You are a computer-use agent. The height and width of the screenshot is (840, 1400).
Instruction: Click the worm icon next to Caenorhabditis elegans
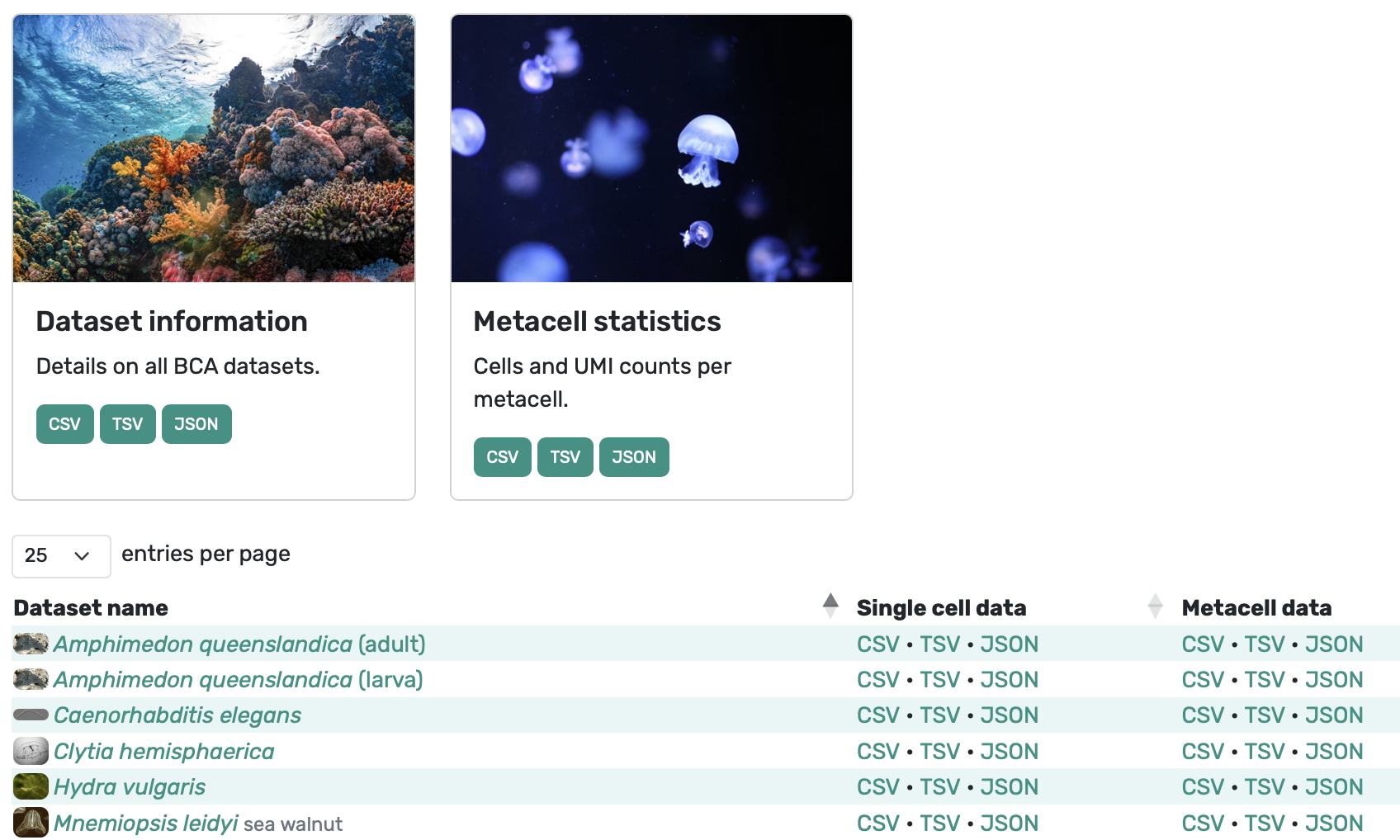pos(30,715)
